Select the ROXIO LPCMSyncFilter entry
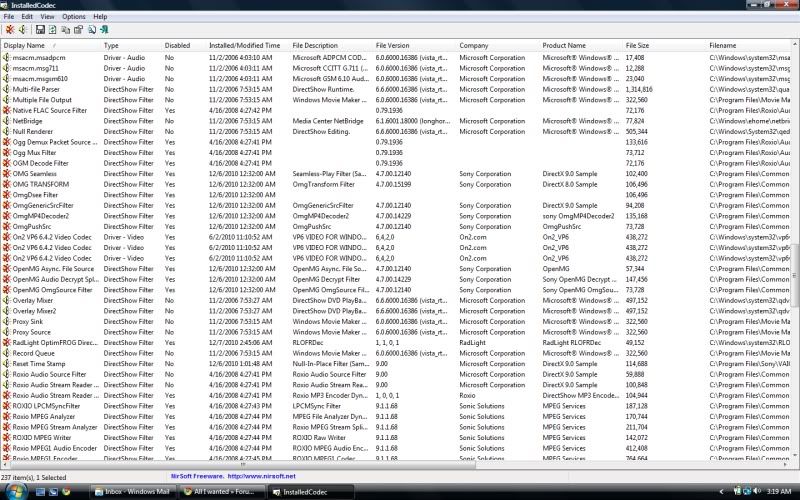This screenshot has height=500, width=800. click(x=396, y=406)
